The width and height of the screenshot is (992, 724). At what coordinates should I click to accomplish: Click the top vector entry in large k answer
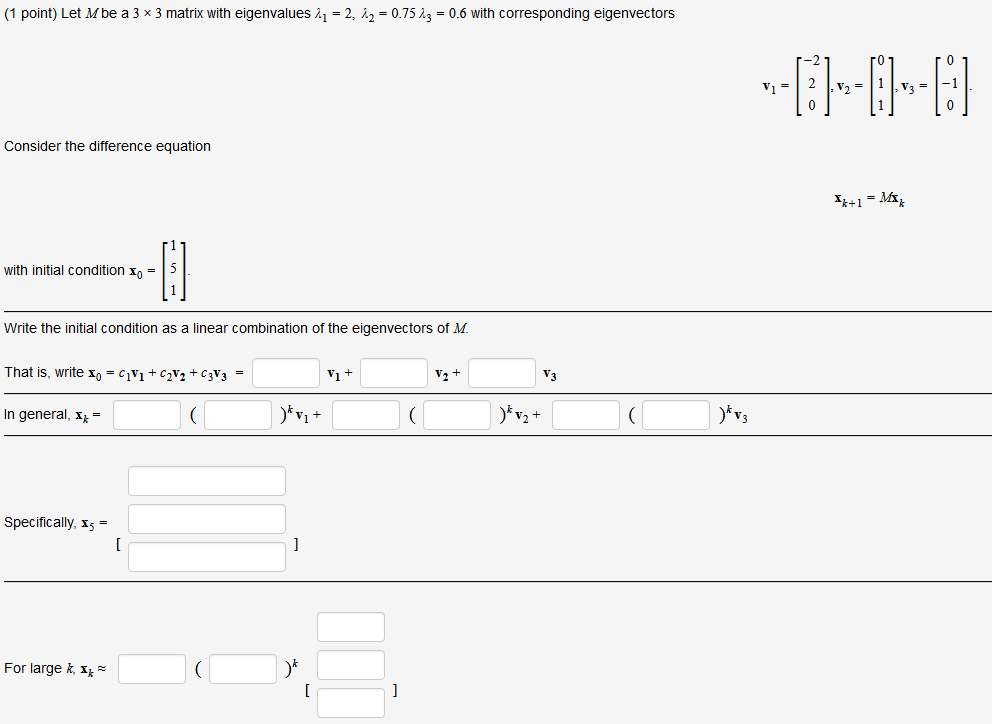tap(350, 626)
